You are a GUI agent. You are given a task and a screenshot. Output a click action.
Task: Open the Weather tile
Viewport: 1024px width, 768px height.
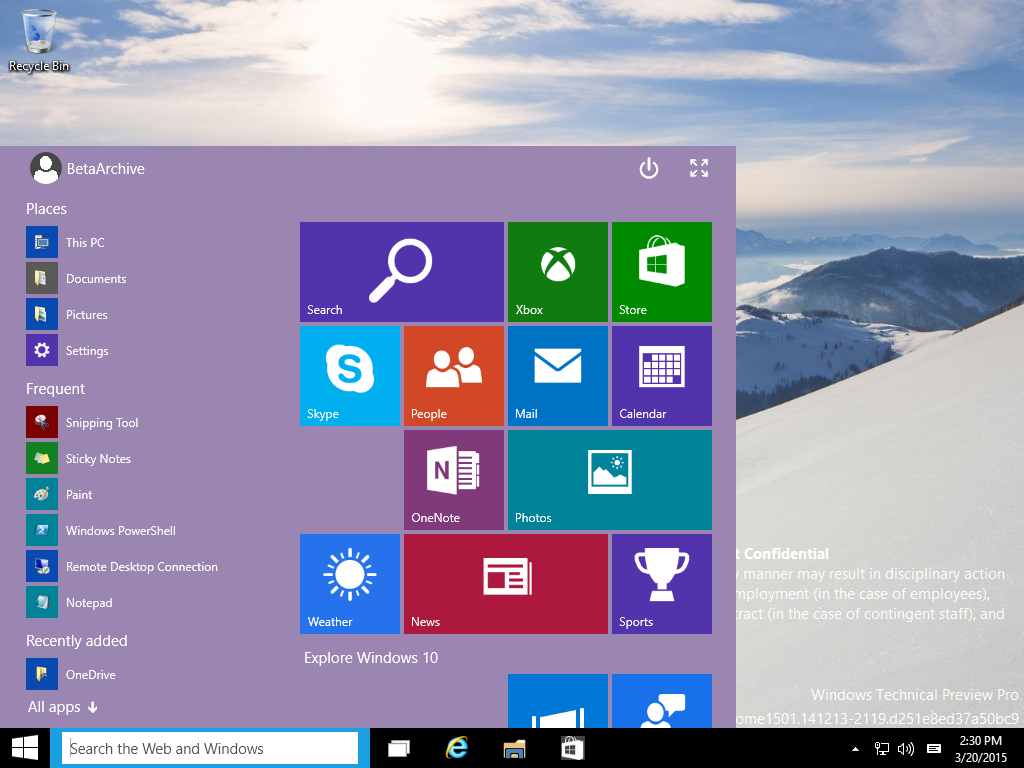(x=349, y=583)
